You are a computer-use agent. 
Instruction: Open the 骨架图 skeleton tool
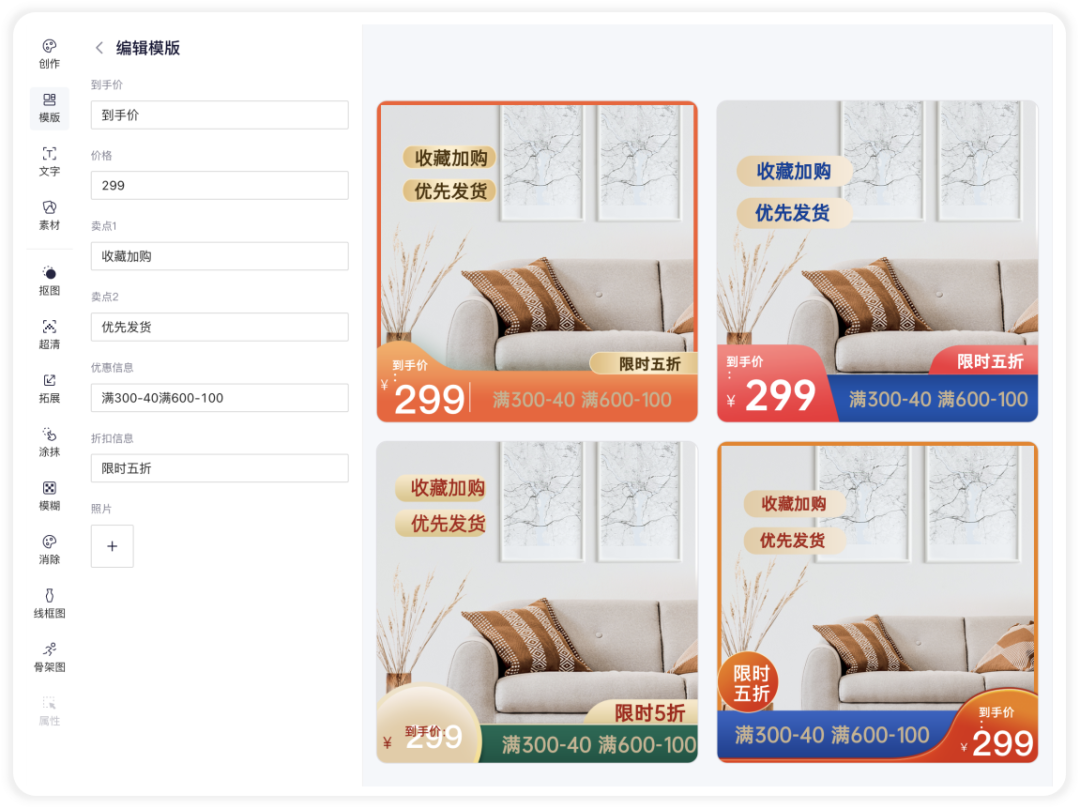coord(49,657)
